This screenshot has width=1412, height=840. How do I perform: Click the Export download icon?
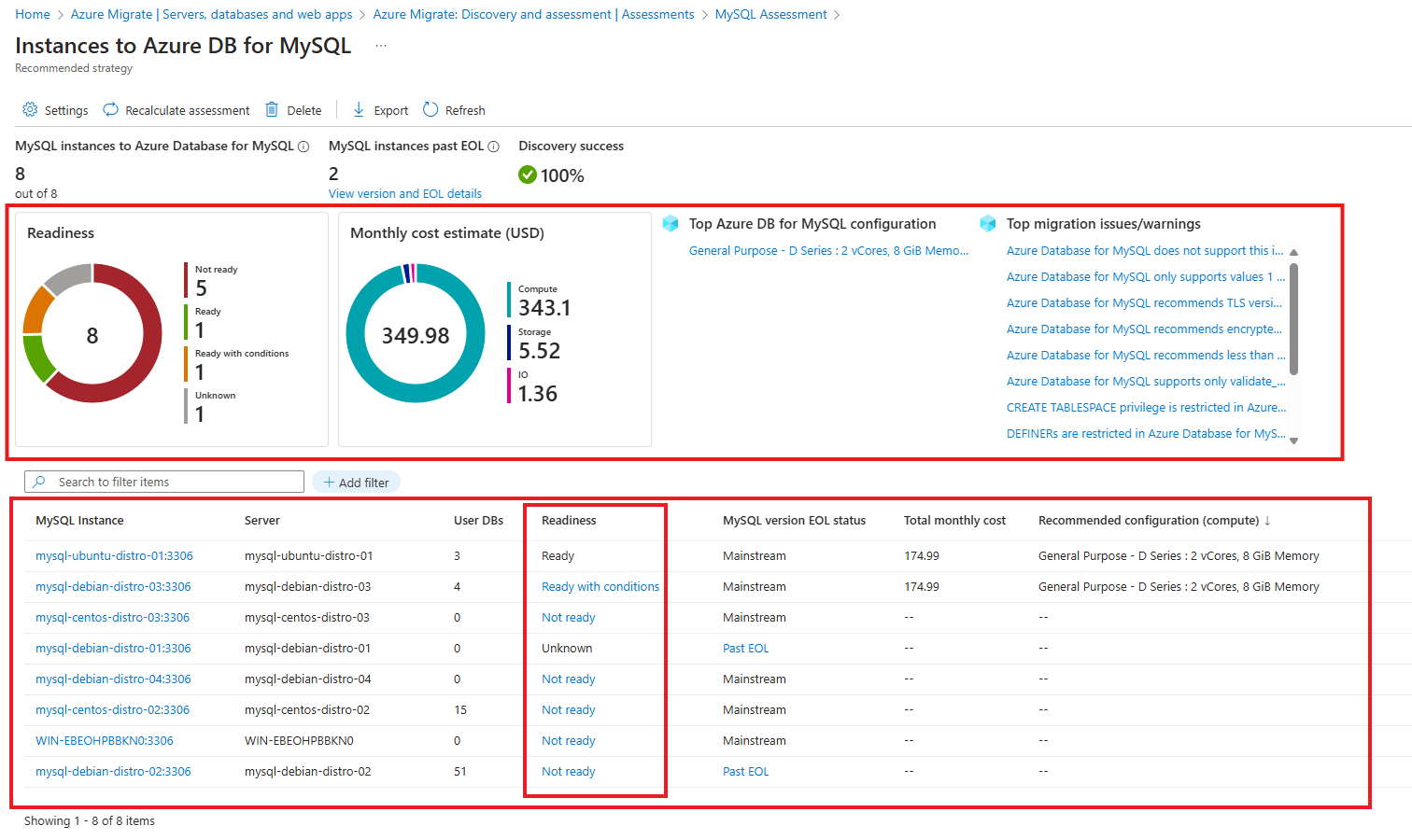(359, 110)
